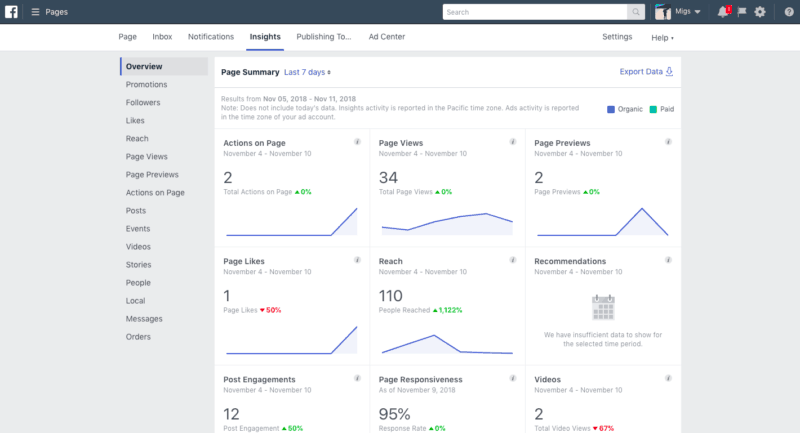Open People in the sidebar
Viewport: 800px width, 433px height.
point(138,283)
